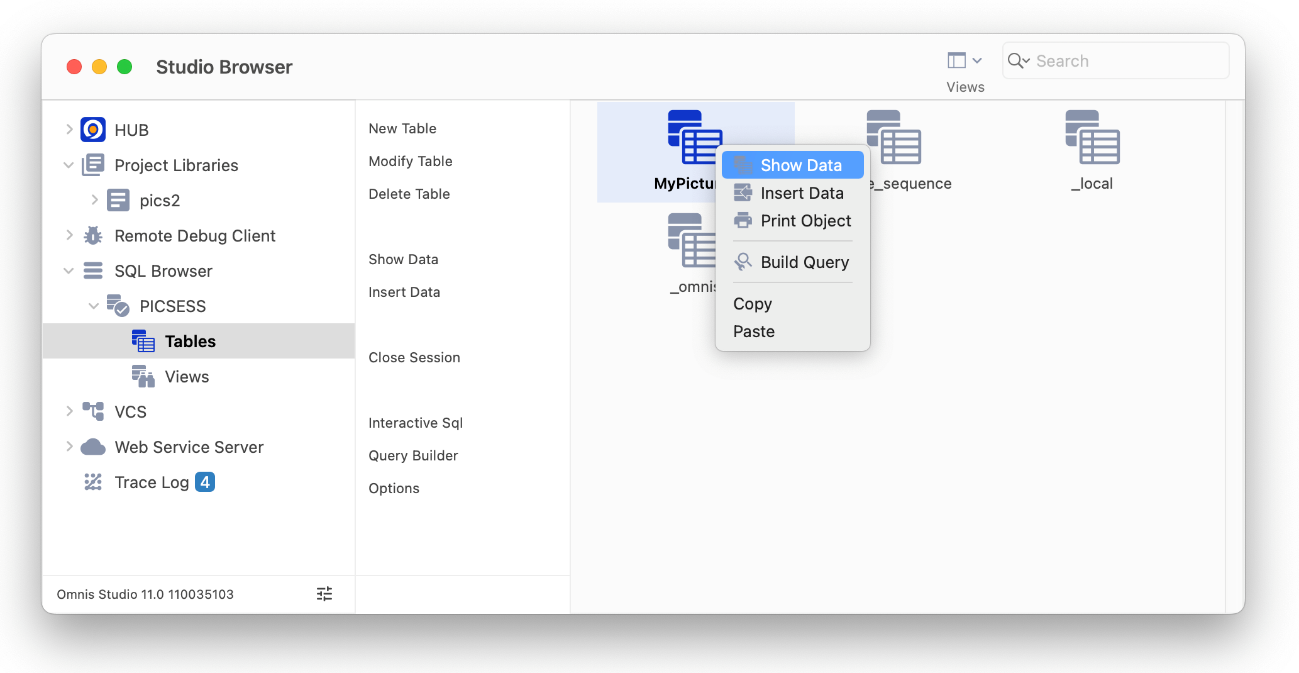
Task: Collapse the SQL Browser node
Action: coord(69,271)
